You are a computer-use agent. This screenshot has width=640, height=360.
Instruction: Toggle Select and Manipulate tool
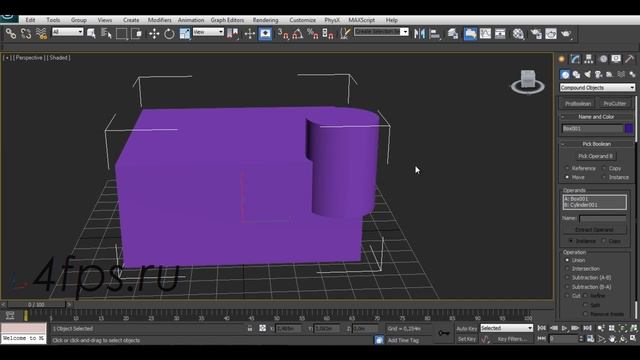click(250, 33)
